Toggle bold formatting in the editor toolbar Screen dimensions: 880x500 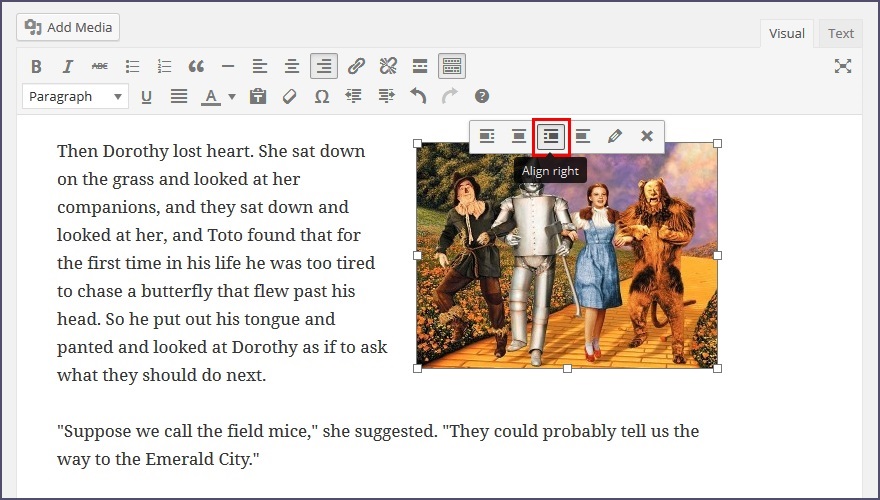pyautogui.click(x=36, y=67)
